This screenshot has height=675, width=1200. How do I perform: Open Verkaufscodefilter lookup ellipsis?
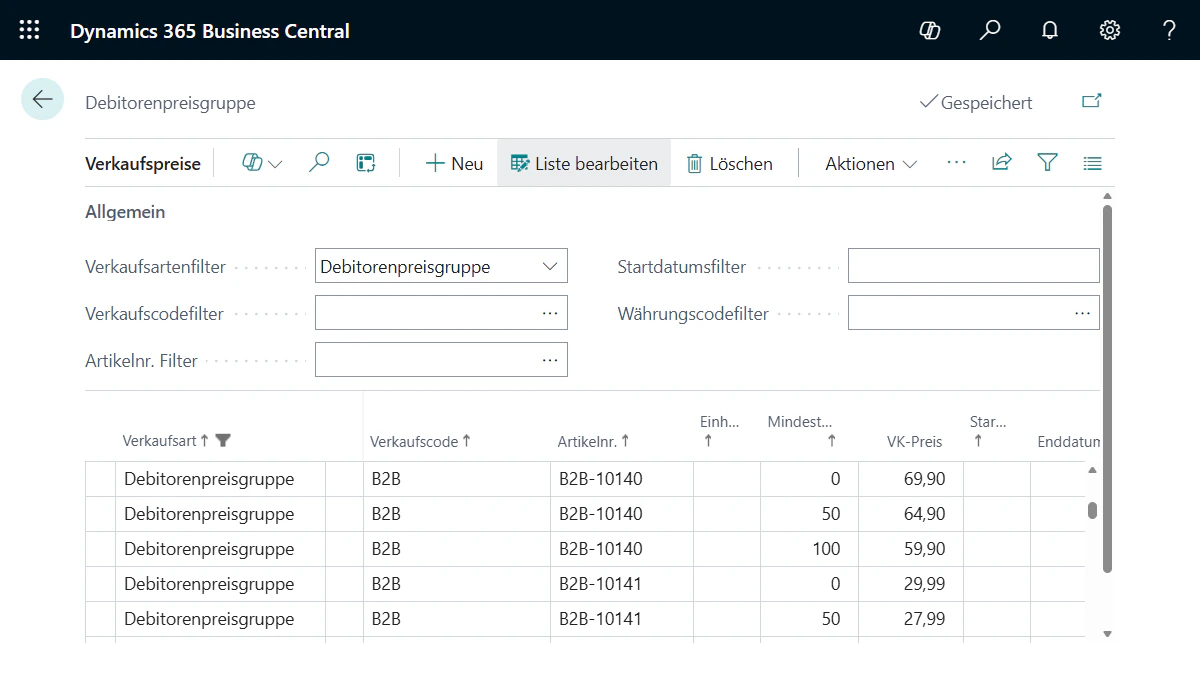pos(550,313)
